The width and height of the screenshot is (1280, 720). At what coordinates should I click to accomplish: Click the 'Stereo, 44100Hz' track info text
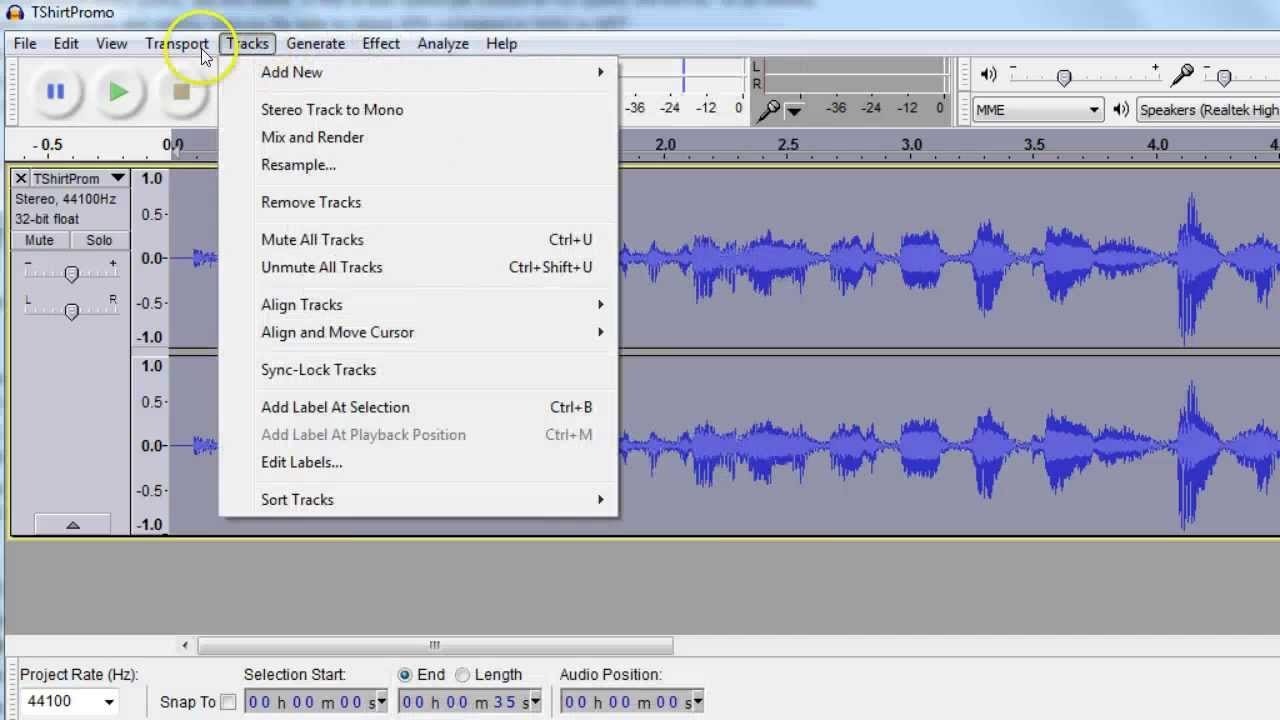(66, 199)
